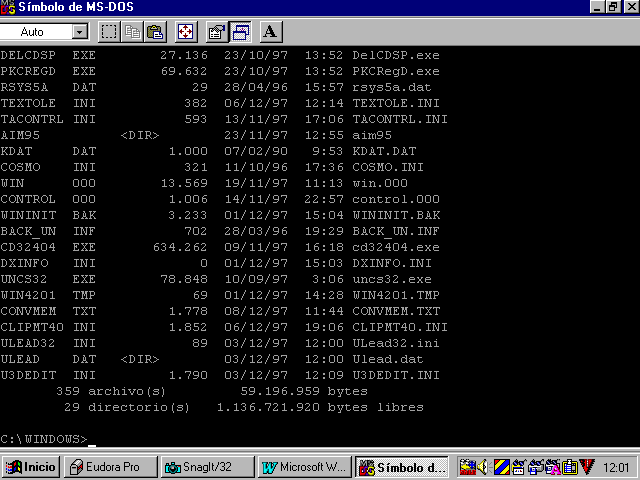Select the Símbolo de MS-DOS taskbar button
The width and height of the screenshot is (640, 480).
point(402,467)
